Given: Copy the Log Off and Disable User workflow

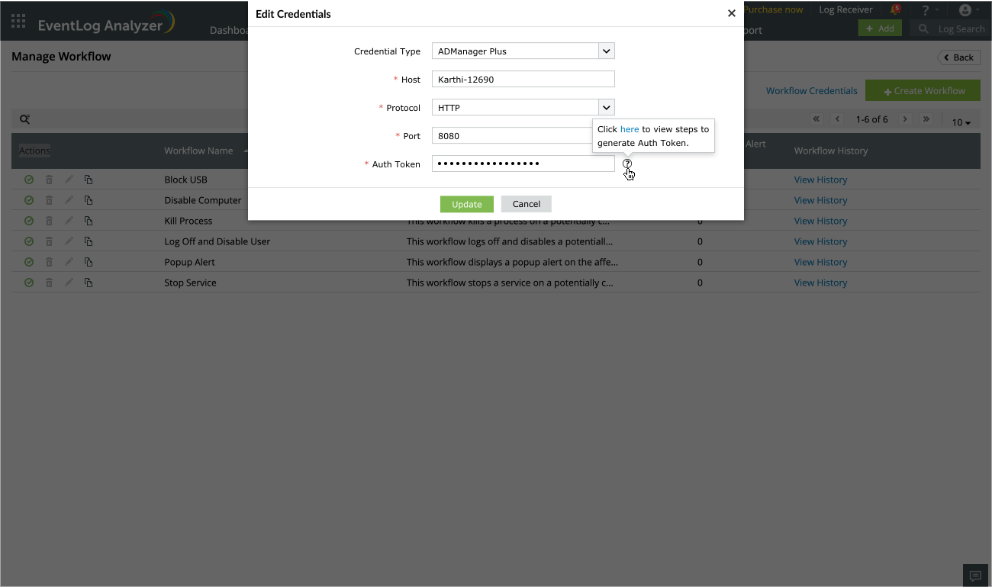Looking at the screenshot, I should [89, 241].
